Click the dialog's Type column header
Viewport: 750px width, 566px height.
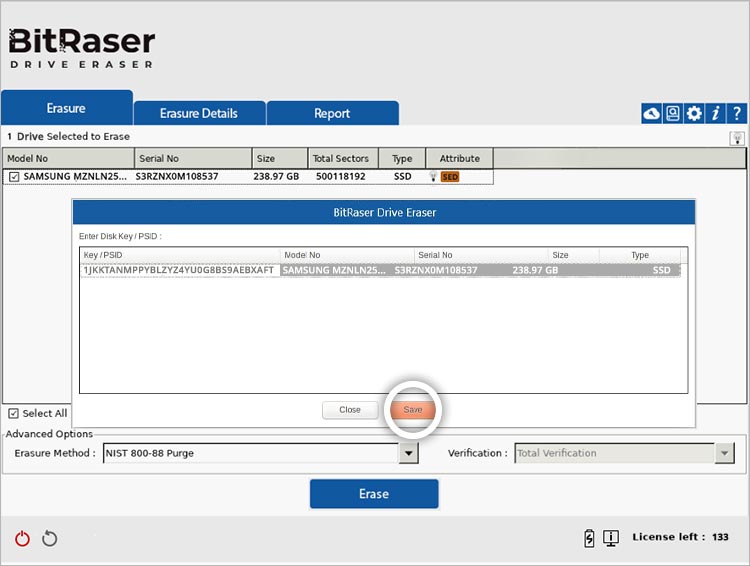coord(640,255)
